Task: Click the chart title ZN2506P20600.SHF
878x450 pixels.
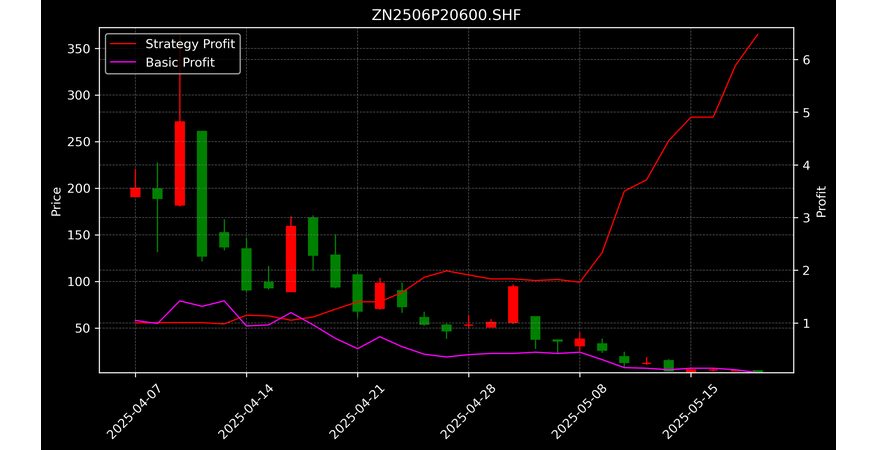Action: coord(446,15)
